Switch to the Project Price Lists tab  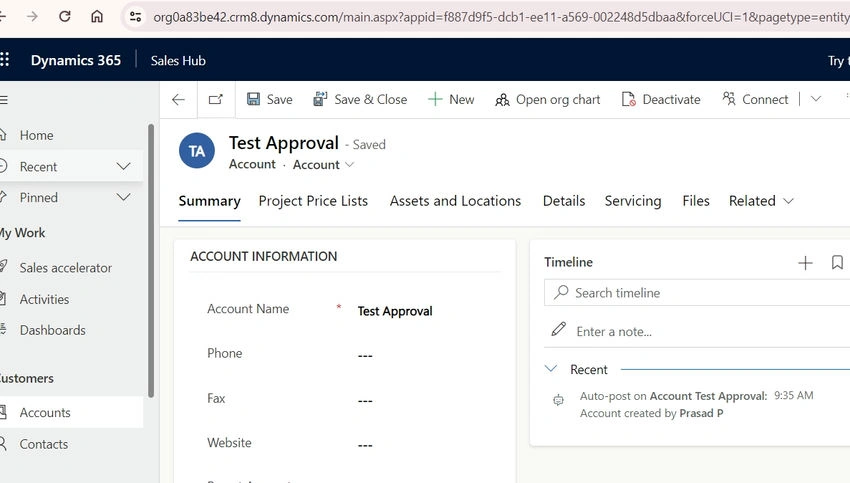tap(313, 201)
